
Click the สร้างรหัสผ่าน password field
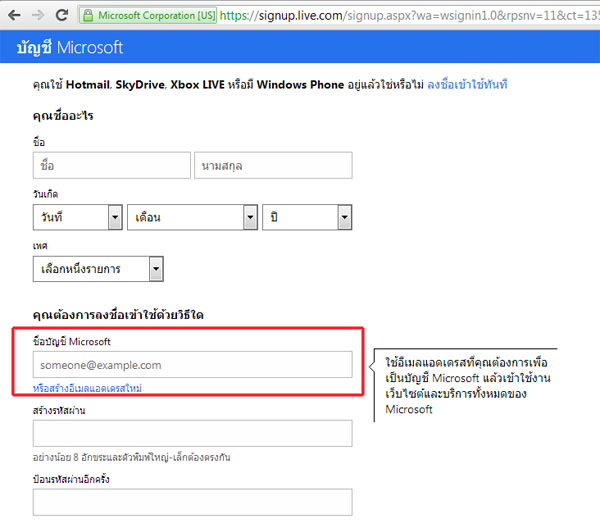coord(192,433)
